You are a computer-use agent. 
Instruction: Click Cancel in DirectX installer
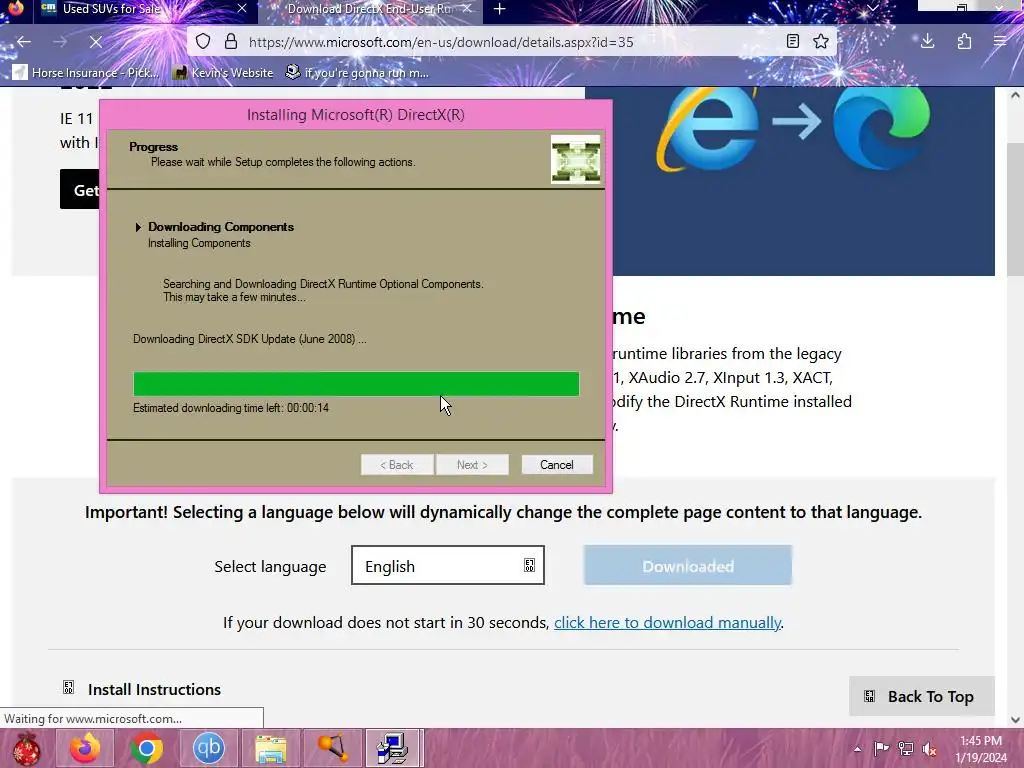pyautogui.click(x=556, y=464)
